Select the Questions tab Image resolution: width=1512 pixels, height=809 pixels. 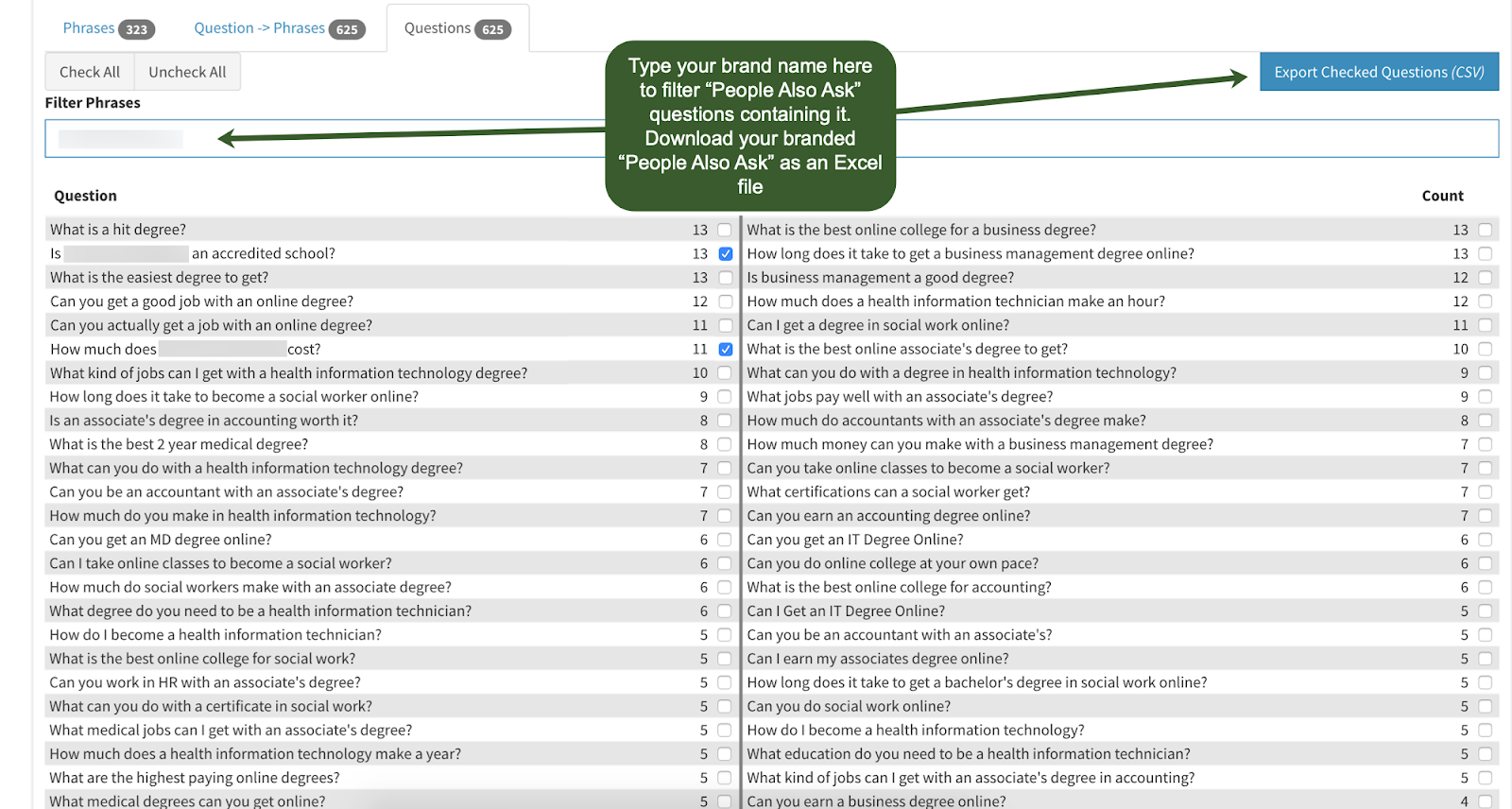pyautogui.click(x=457, y=28)
